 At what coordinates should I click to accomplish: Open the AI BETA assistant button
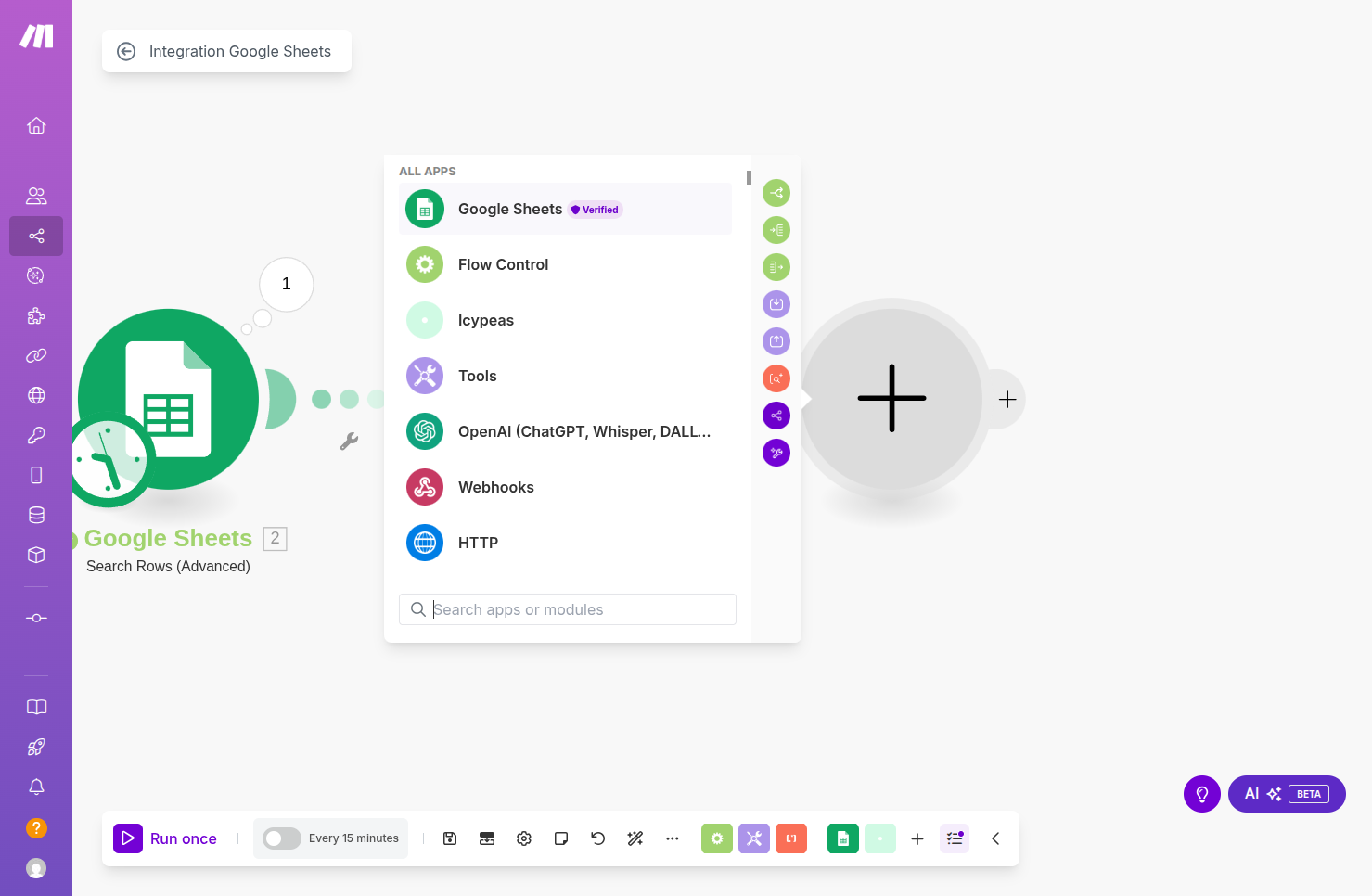click(x=1287, y=794)
